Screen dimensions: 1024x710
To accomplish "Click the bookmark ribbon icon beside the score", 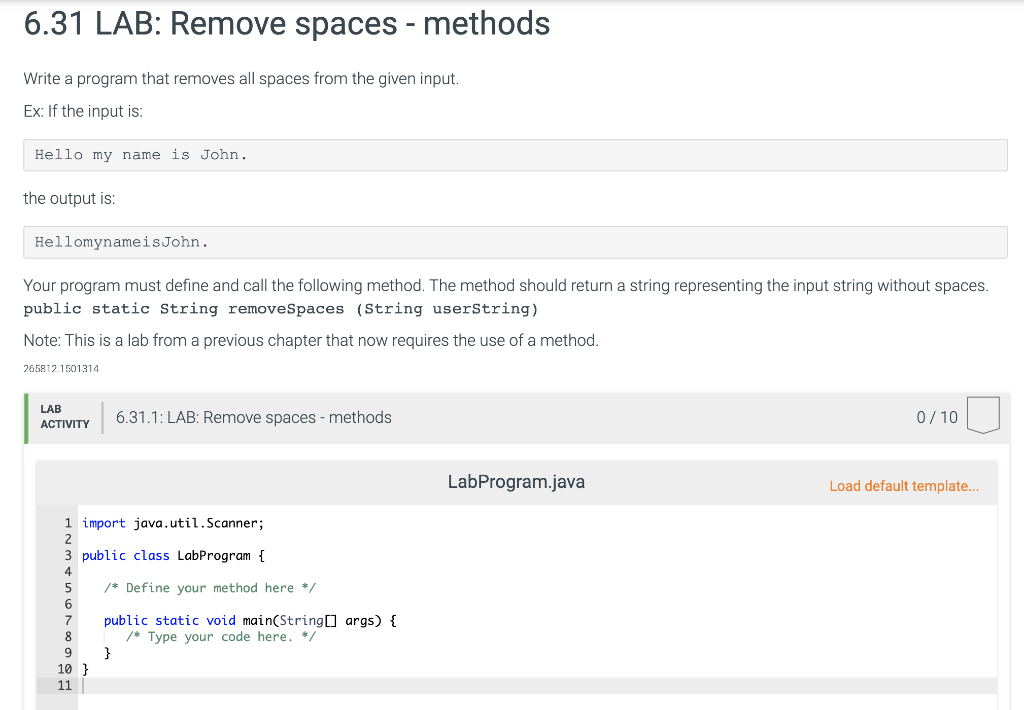I will (x=983, y=416).
